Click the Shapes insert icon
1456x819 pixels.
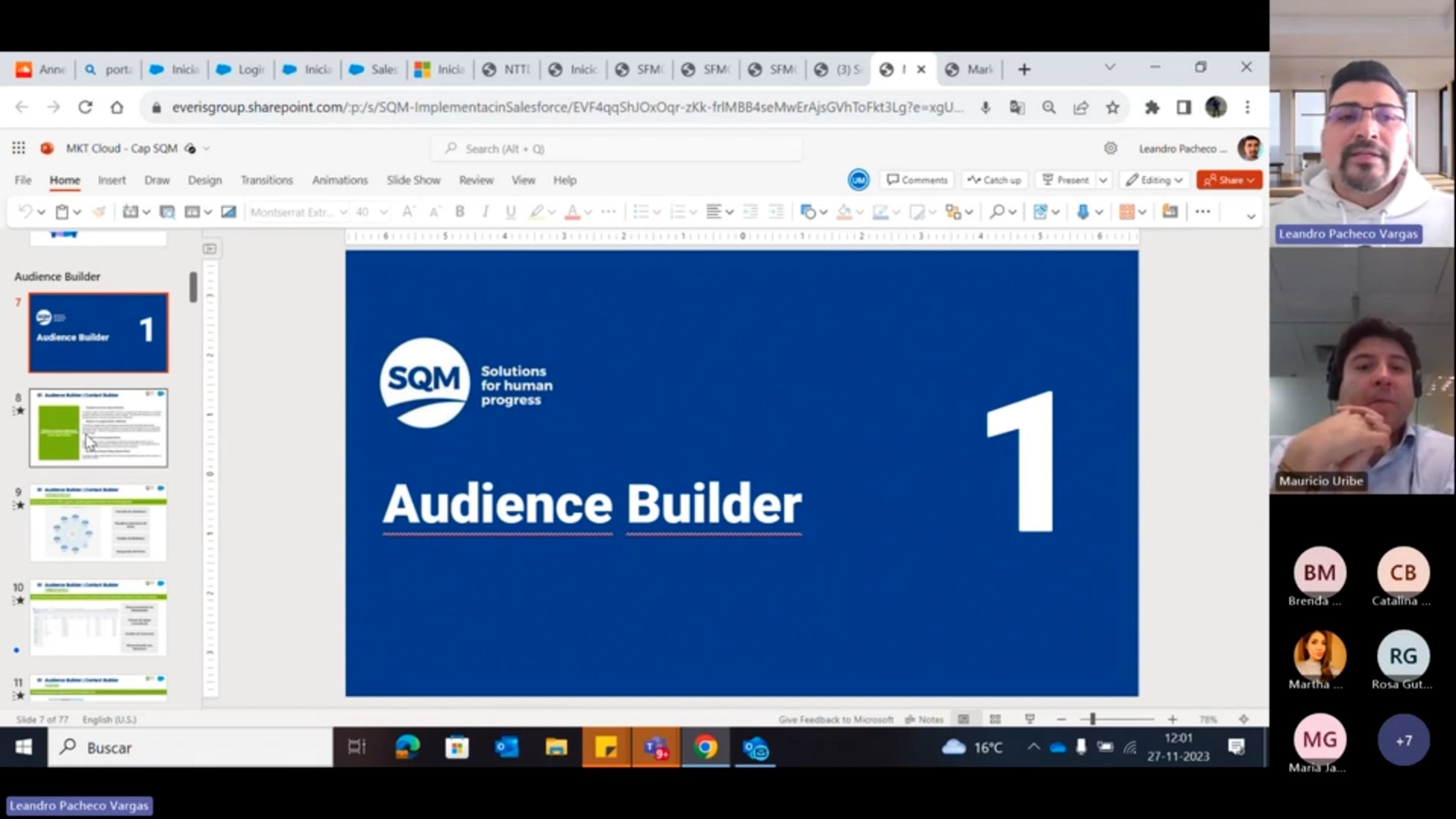(x=807, y=212)
